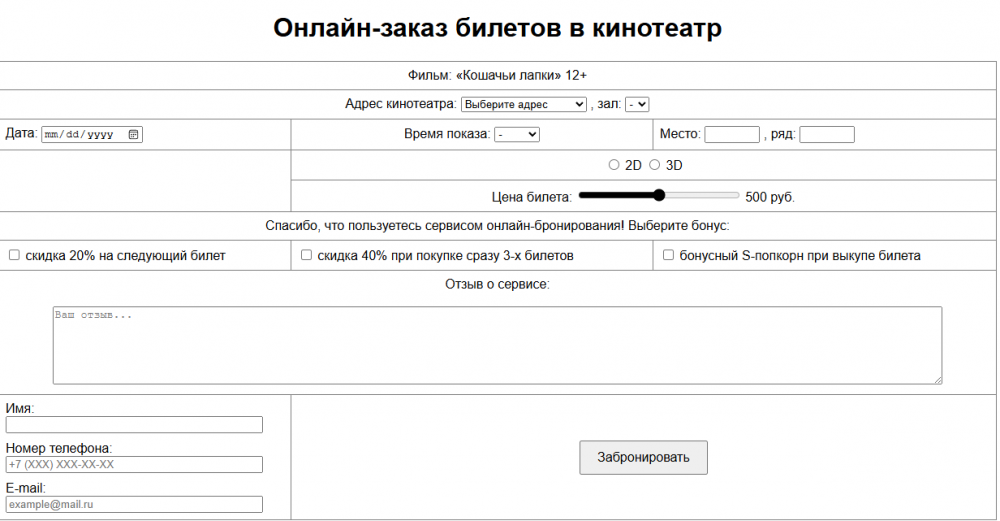Click the page heading Онлайн-заказ билетов в кинотеатр
1000x521 pixels.
[497, 28]
